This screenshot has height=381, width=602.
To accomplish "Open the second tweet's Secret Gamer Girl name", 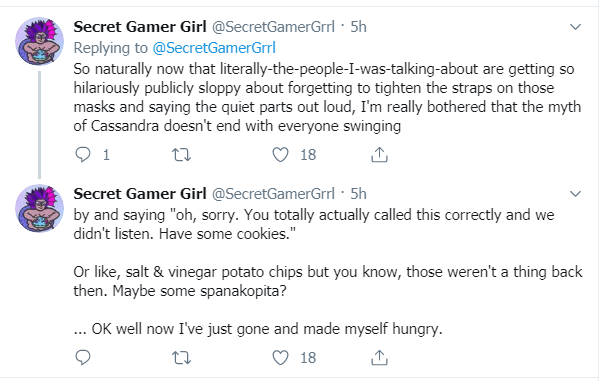I will coord(140,194).
